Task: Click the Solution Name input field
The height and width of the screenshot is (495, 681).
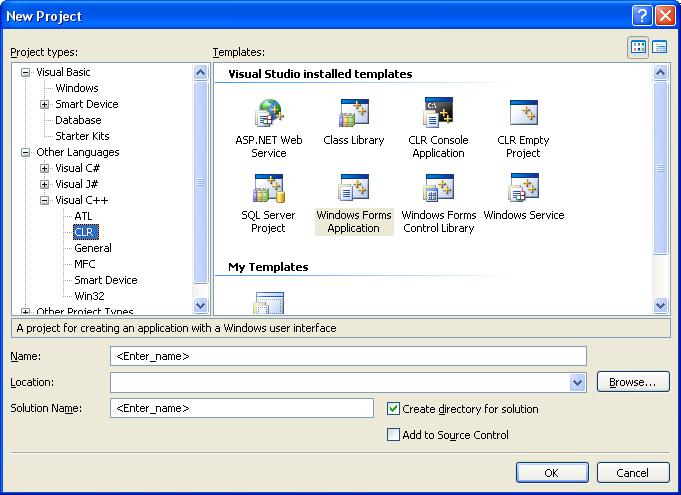Action: pos(241,408)
